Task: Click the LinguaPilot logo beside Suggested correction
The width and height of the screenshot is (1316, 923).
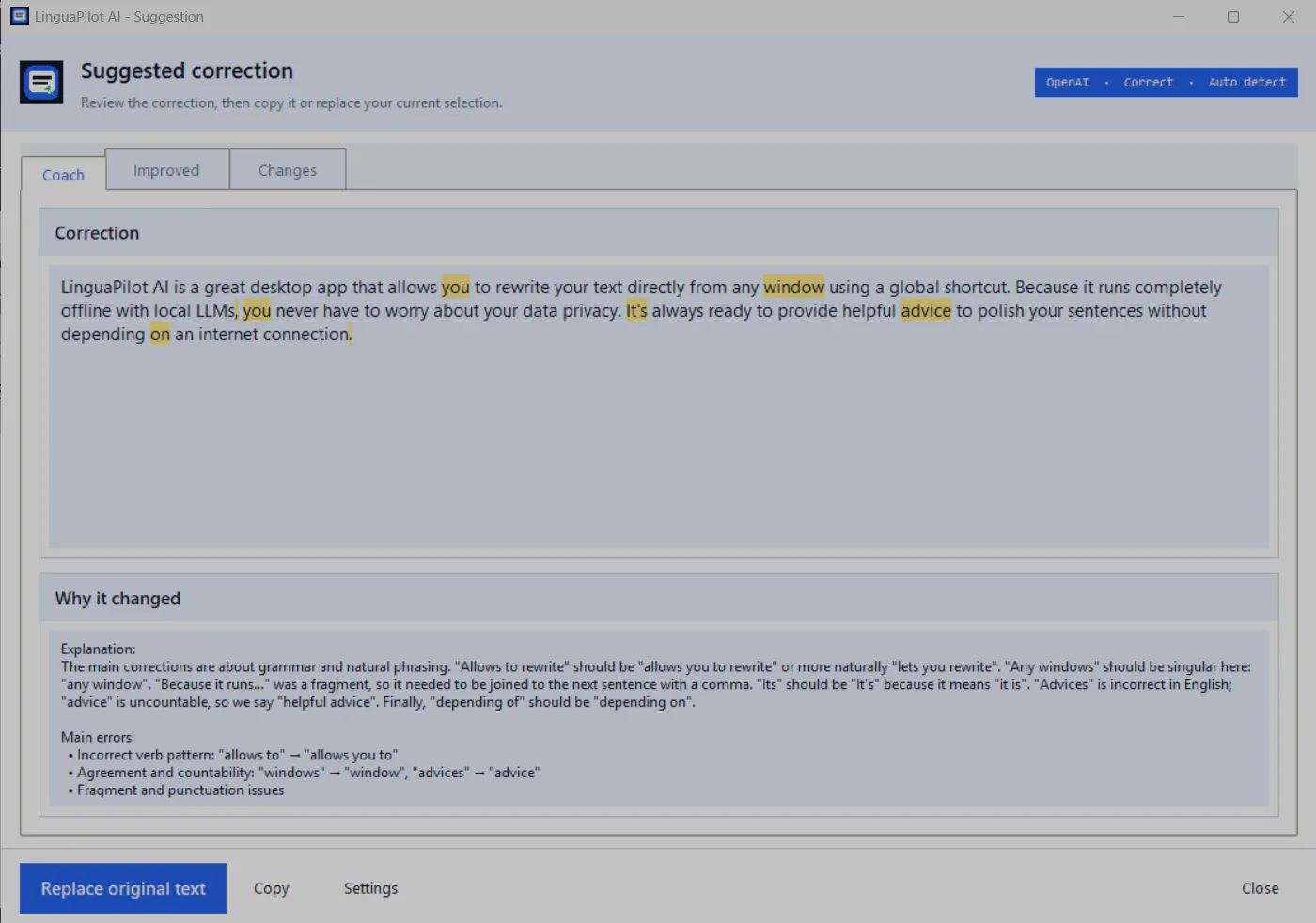Action: click(x=41, y=83)
